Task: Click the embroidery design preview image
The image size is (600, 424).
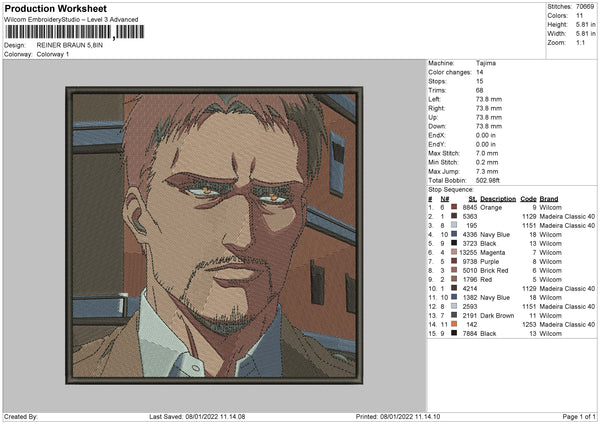Action: coord(214,235)
